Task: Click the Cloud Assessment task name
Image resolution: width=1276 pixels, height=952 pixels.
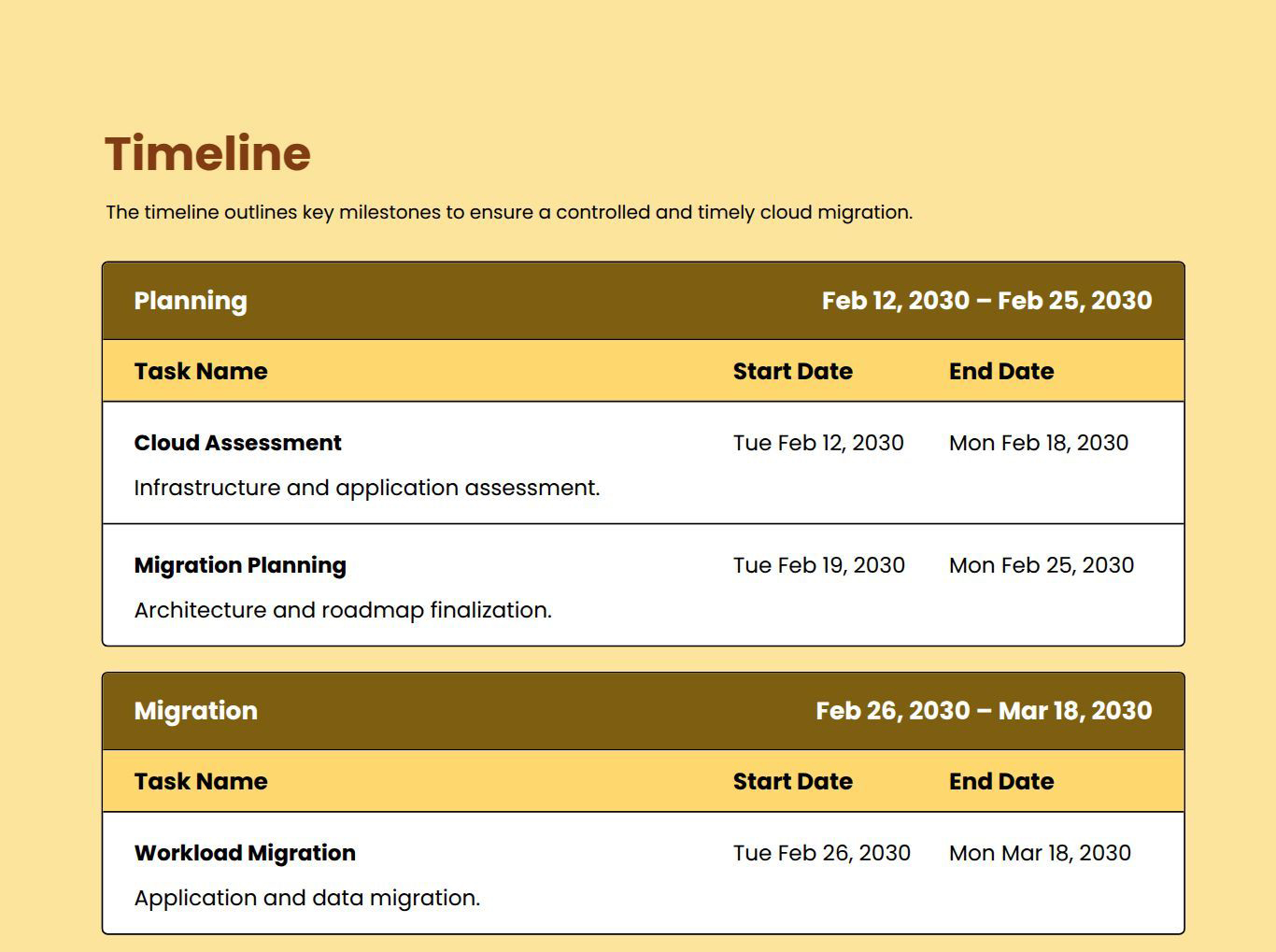Action: pos(237,442)
